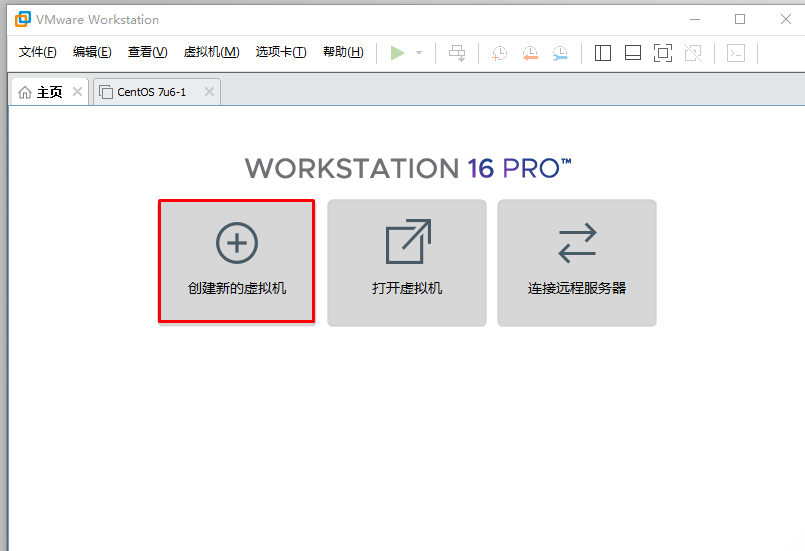Click the revert to snapshot icon
This screenshot has width=805, height=551.
[530, 53]
